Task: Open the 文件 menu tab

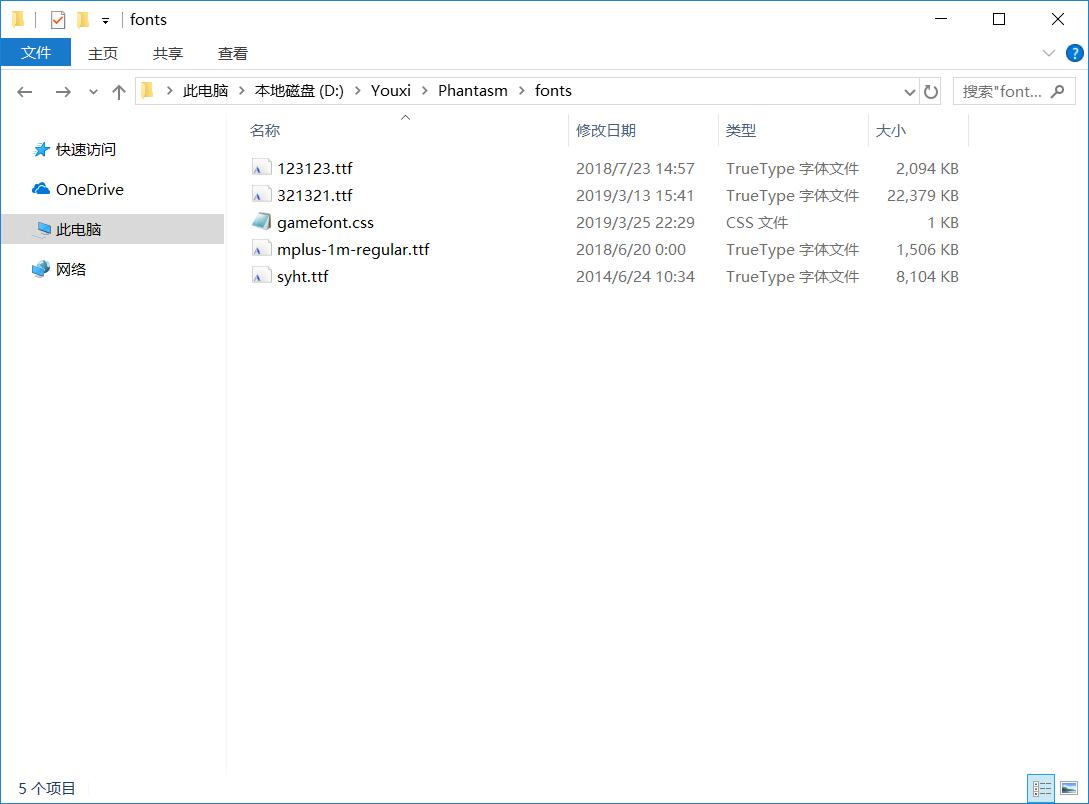Action: [x=35, y=53]
